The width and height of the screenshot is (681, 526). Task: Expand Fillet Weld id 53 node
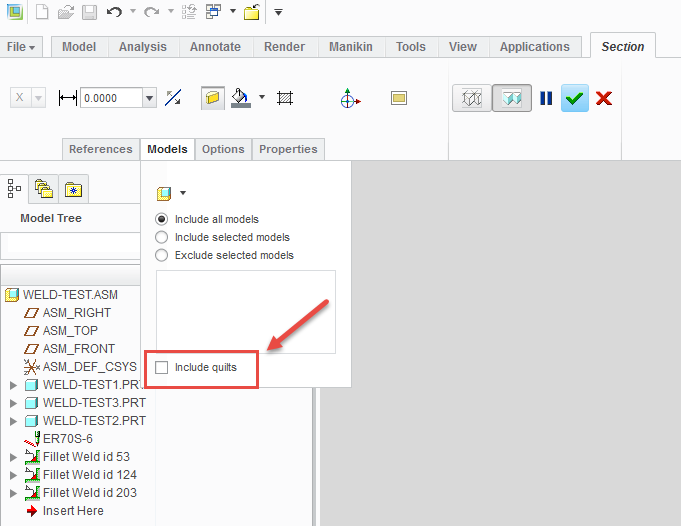pyautogui.click(x=13, y=457)
